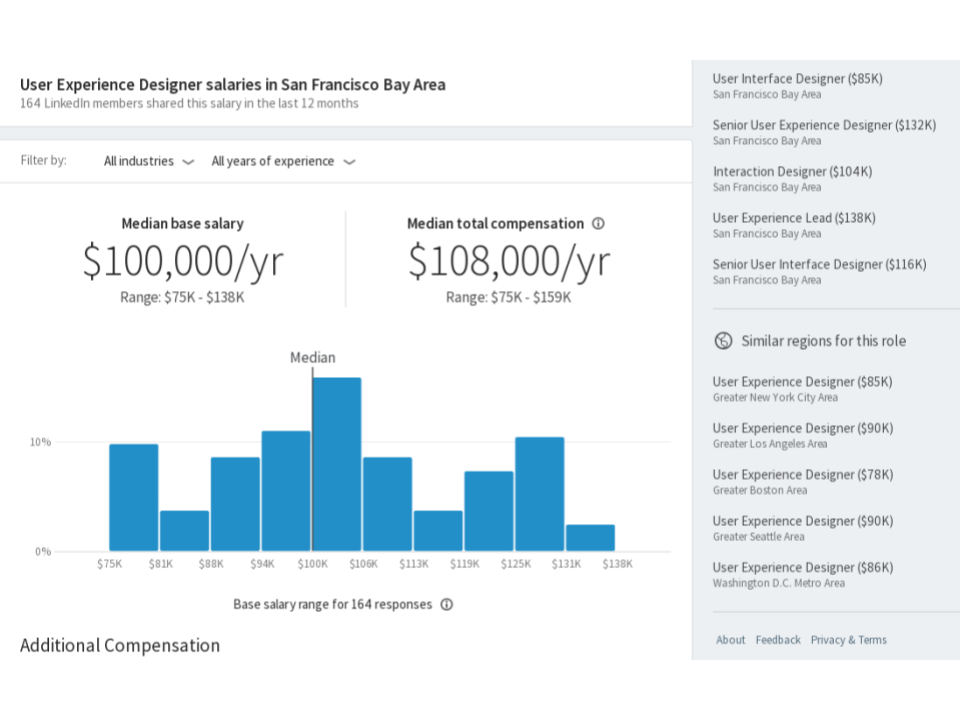
Task: Open Privacy & Terms link
Action: (849, 640)
